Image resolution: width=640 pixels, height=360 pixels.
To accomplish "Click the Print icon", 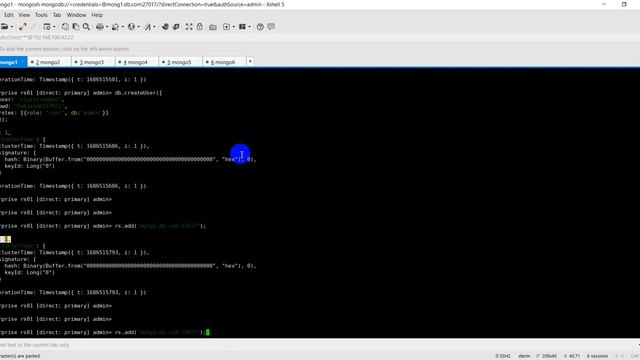I will 100,27.
